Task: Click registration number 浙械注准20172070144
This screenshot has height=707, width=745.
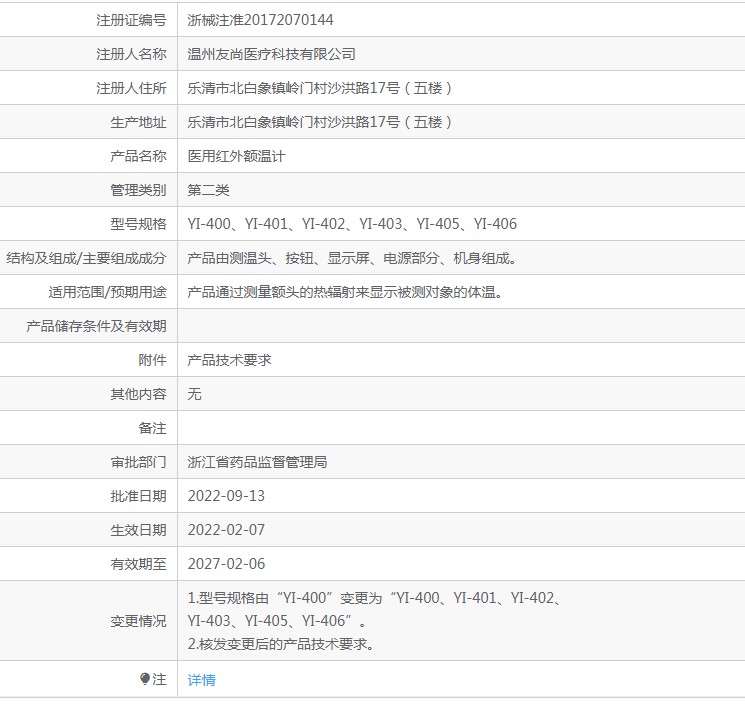Action: point(260,20)
